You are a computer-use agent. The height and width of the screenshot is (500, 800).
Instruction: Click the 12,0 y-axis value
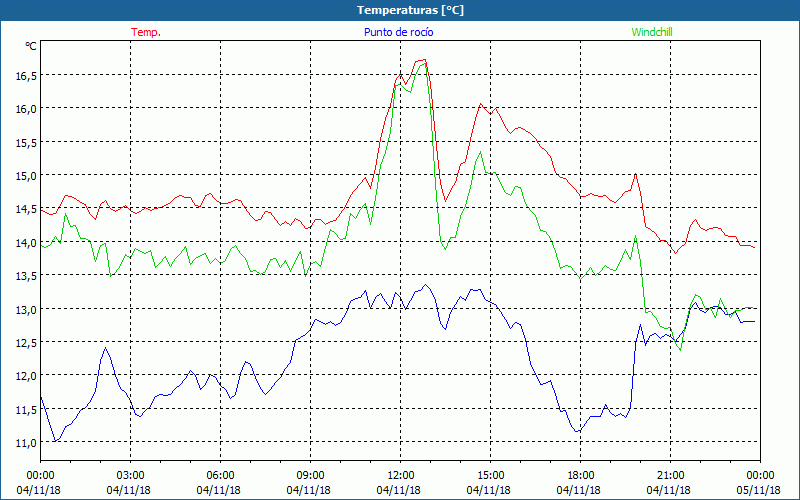(26, 376)
